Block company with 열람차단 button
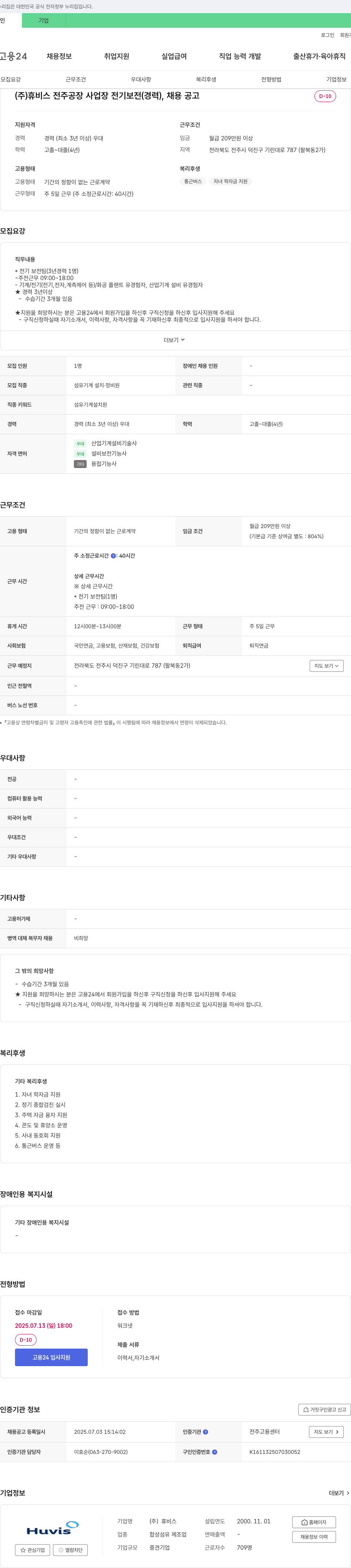 click(70, 1550)
